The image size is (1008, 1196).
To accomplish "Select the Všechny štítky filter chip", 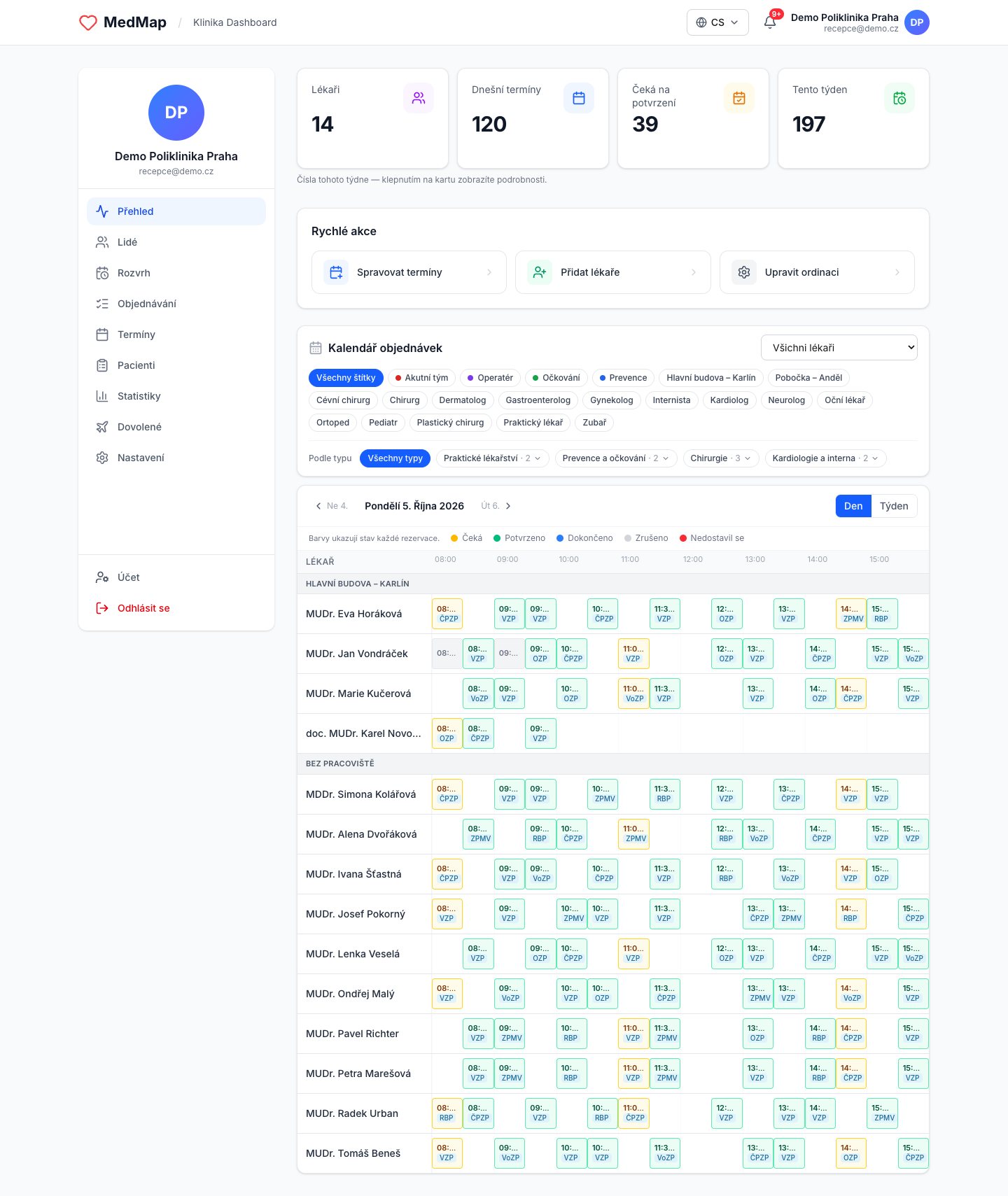I will click(346, 378).
